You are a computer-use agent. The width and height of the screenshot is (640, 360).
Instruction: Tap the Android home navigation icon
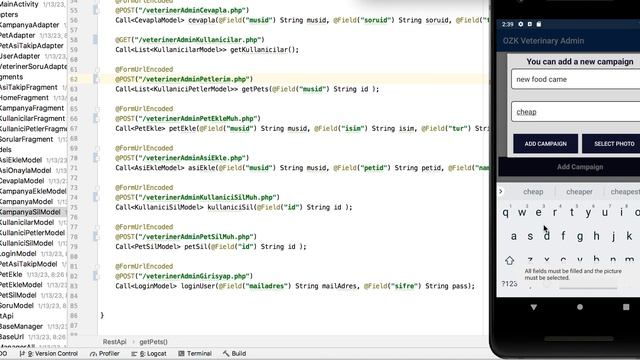580,307
